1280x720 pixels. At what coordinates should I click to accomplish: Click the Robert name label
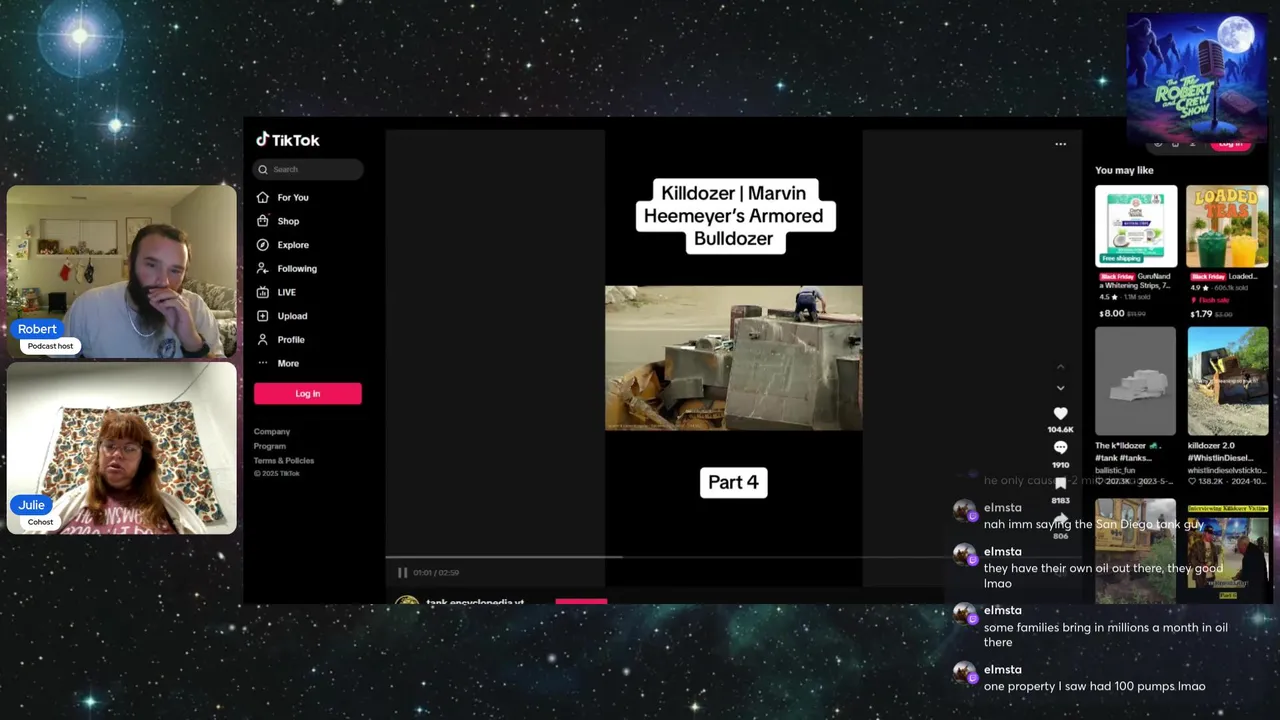[37, 329]
